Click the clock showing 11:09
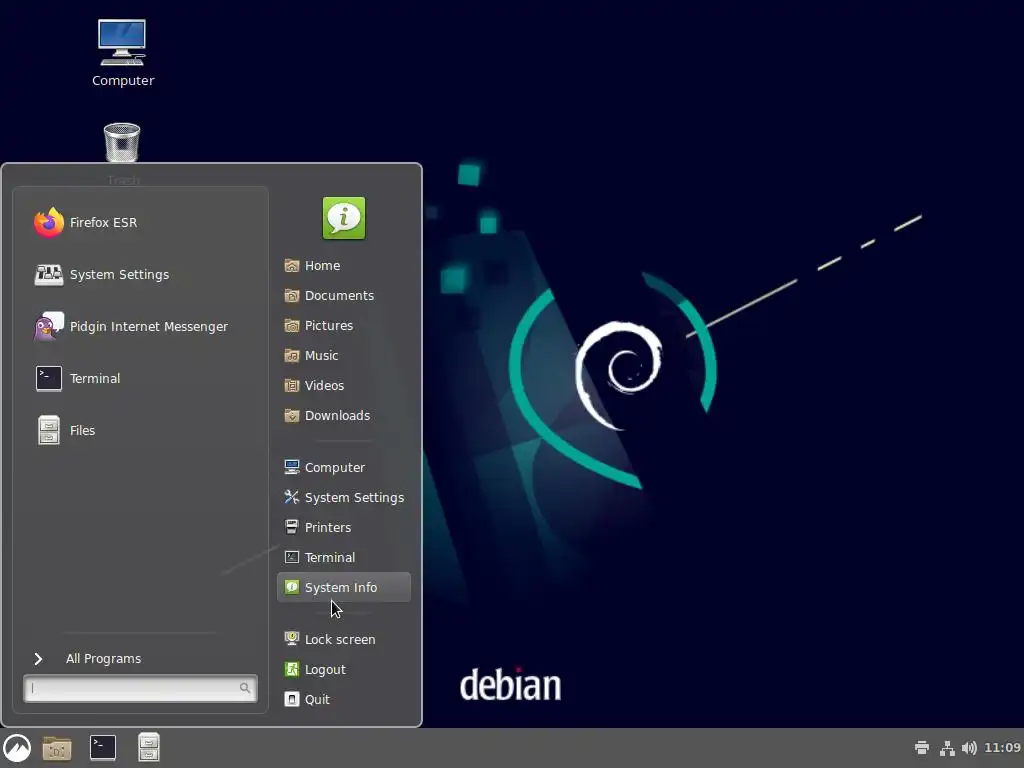Image resolution: width=1024 pixels, height=768 pixels. (1002, 748)
